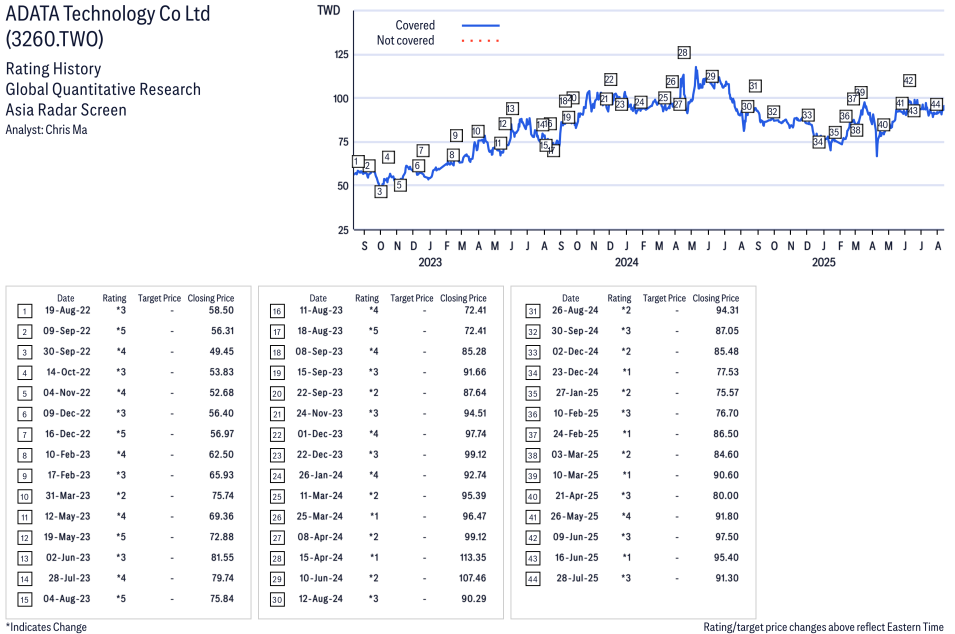Click numbered box 44 in the table
The width and height of the screenshot is (955, 634).
[x=533, y=579]
